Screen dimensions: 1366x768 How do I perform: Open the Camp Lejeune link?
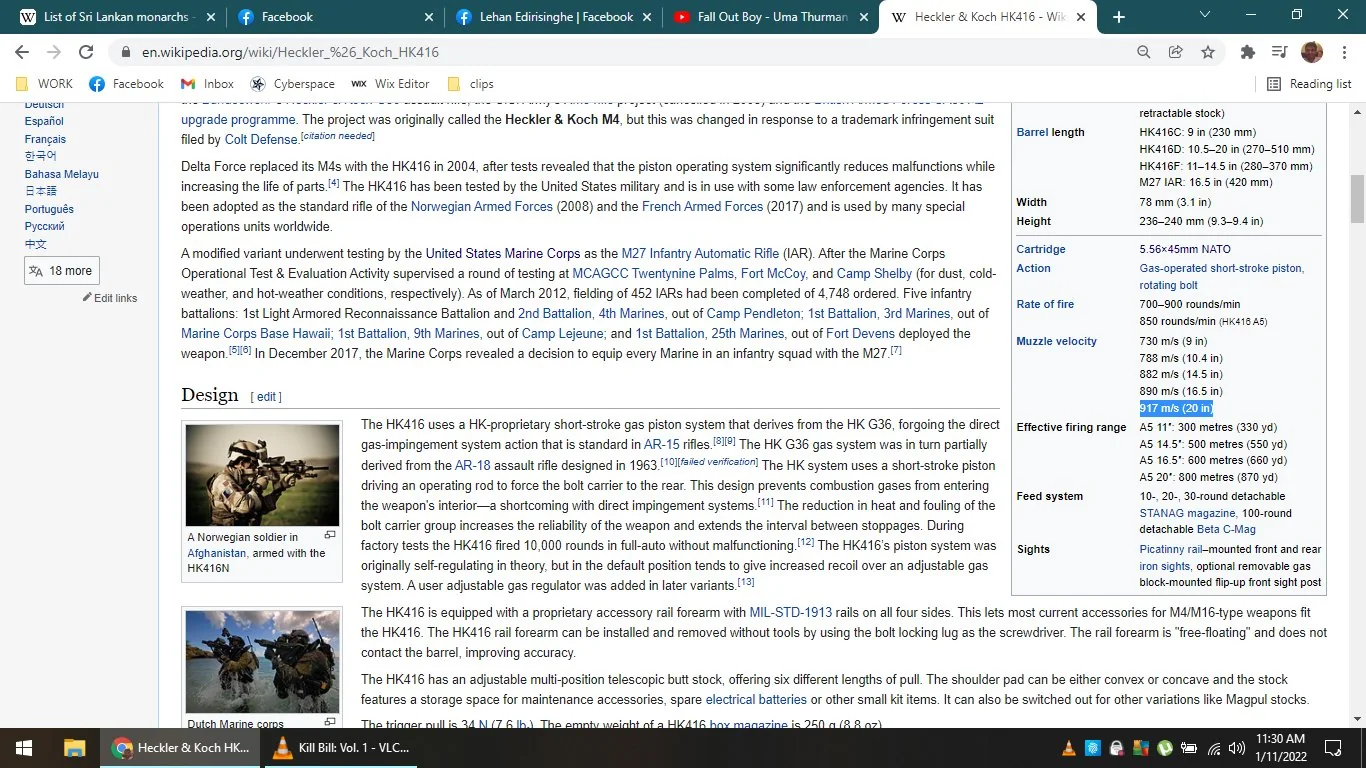(563, 334)
